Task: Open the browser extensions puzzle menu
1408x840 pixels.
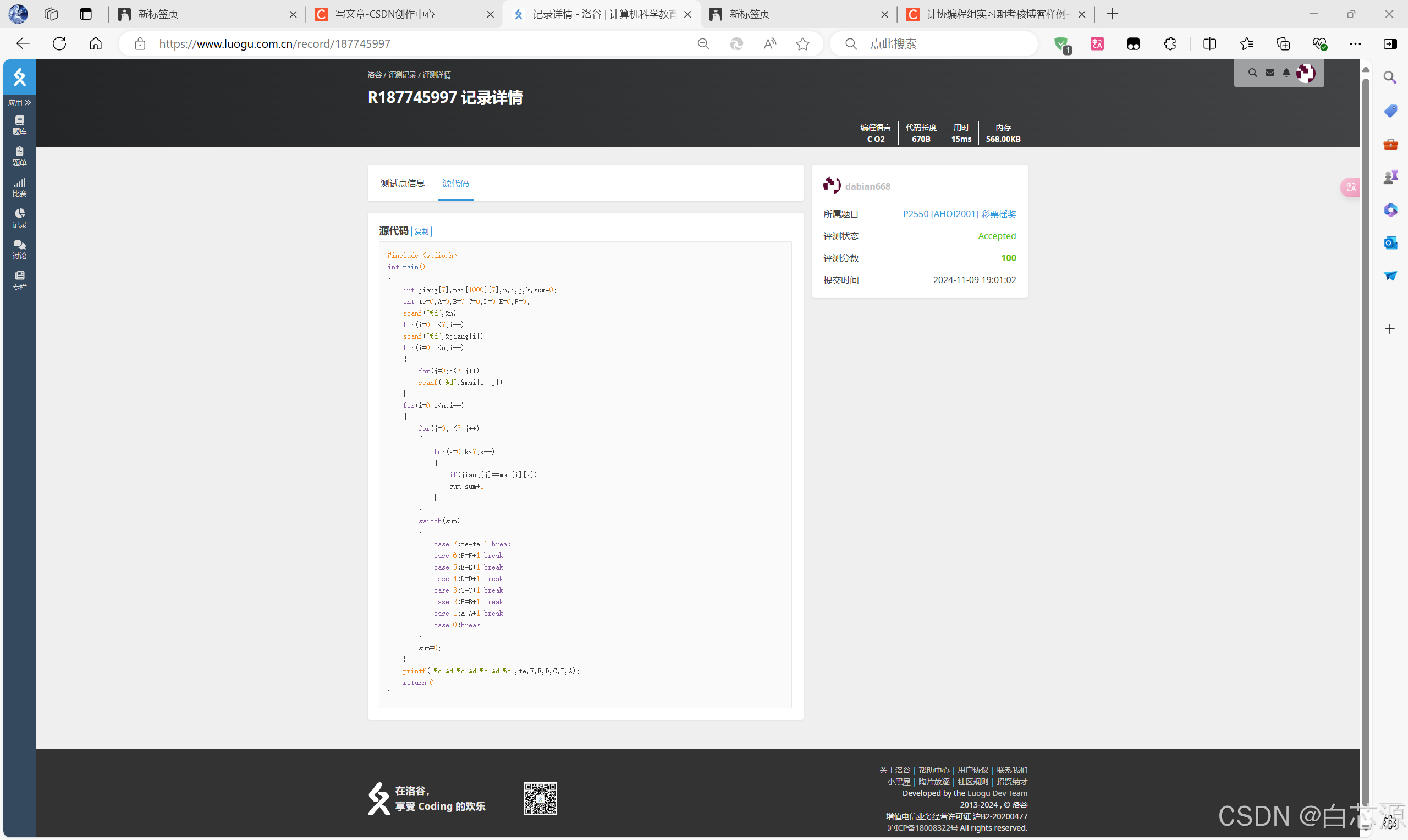Action: [1170, 43]
